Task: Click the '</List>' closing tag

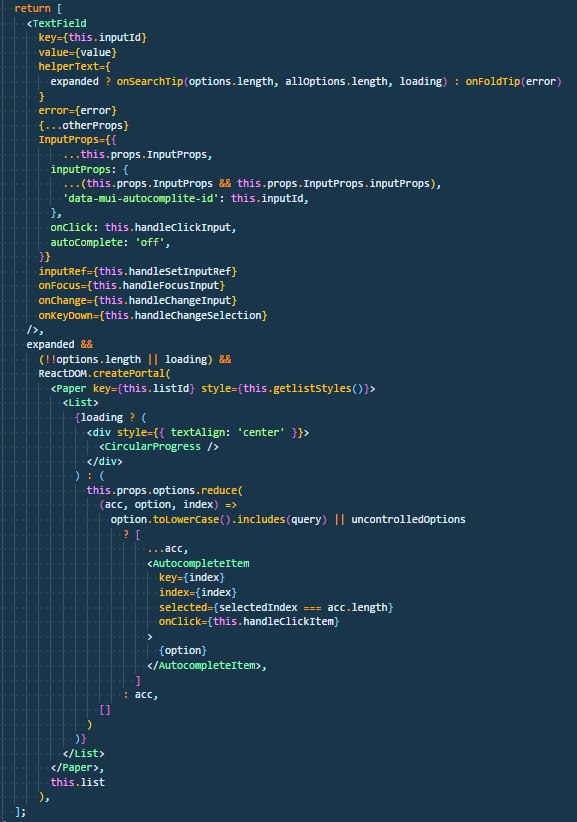Action: [83, 753]
